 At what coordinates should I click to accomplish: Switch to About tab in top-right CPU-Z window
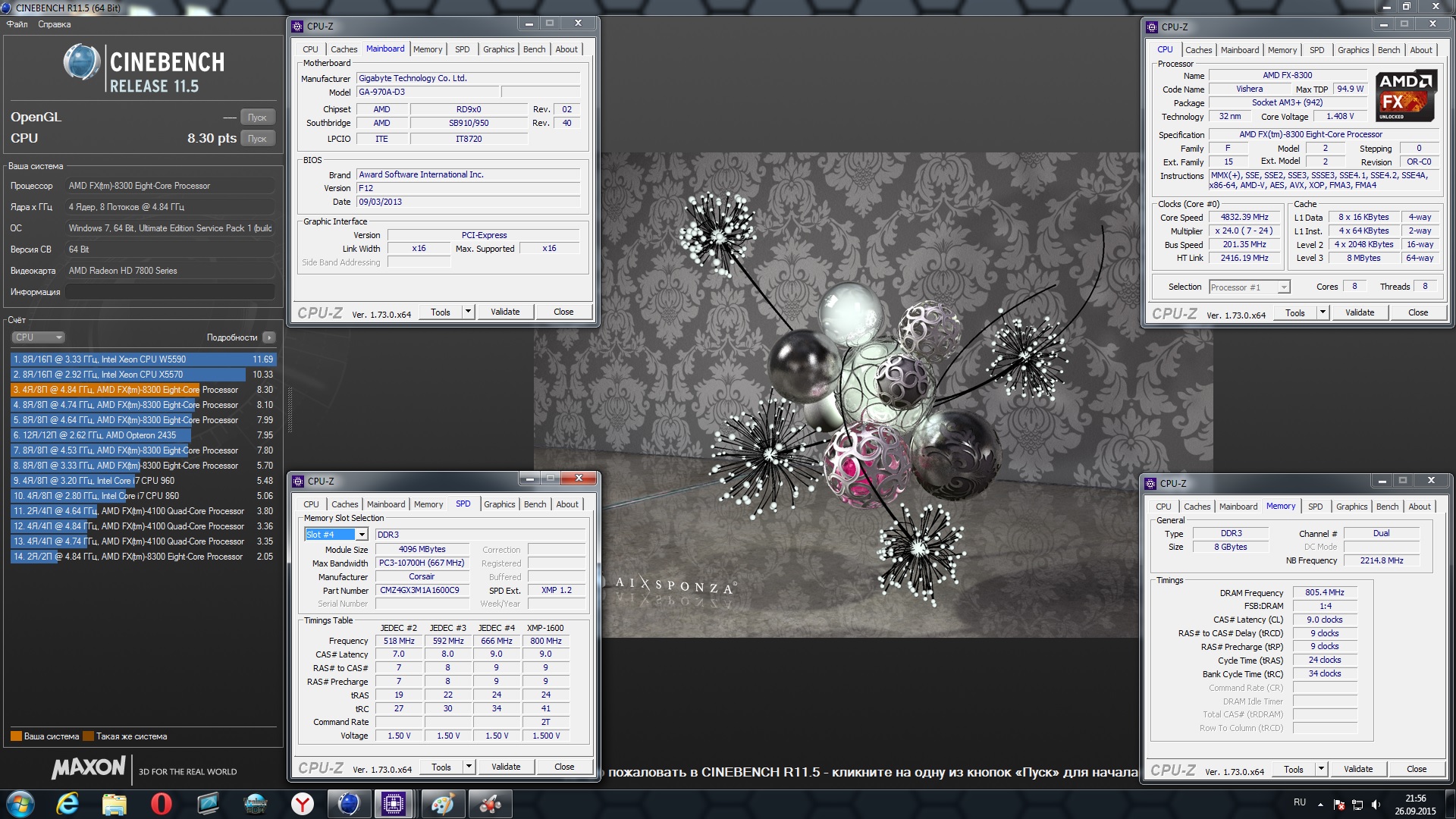point(1421,50)
